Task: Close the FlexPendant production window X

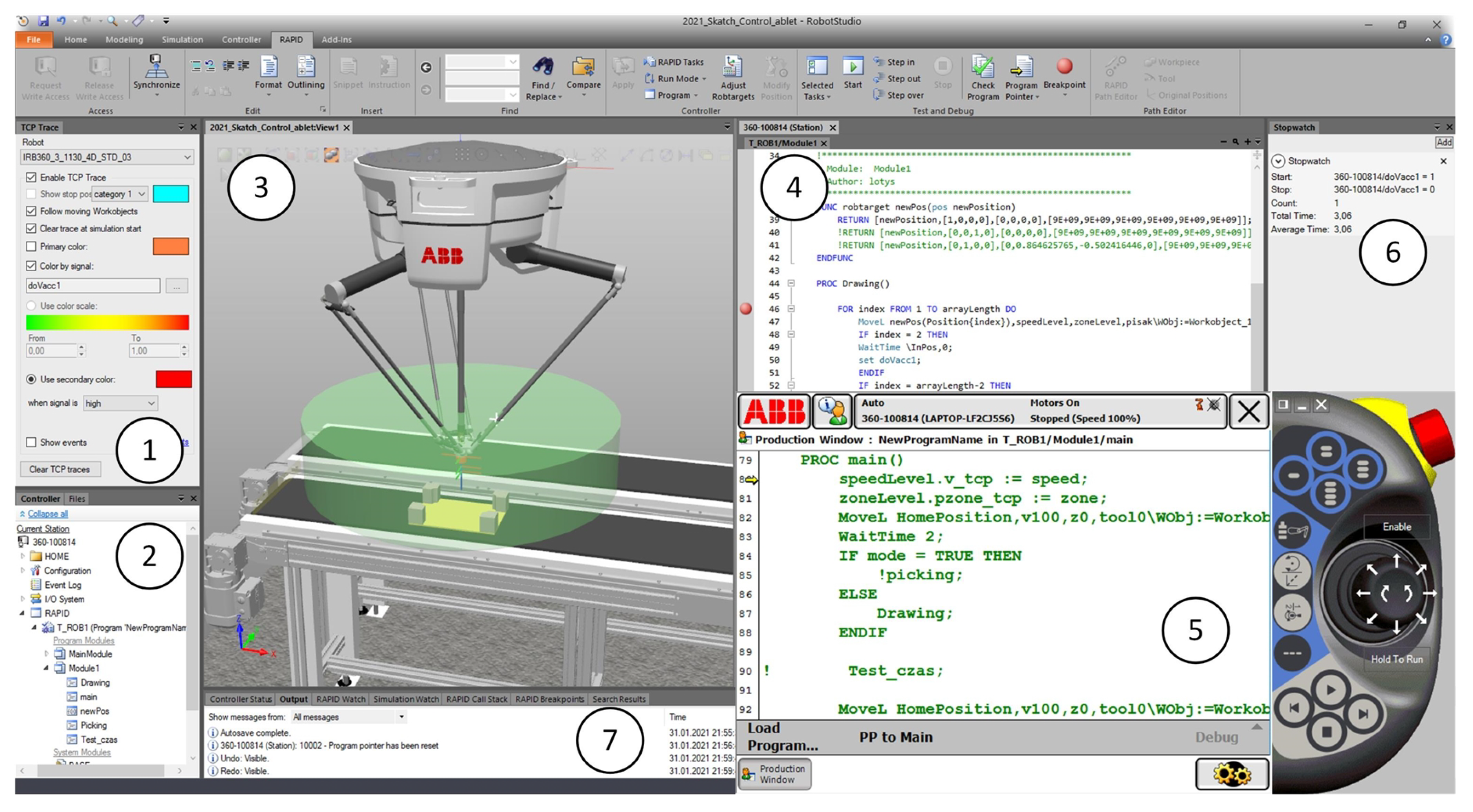Action: tap(1248, 411)
